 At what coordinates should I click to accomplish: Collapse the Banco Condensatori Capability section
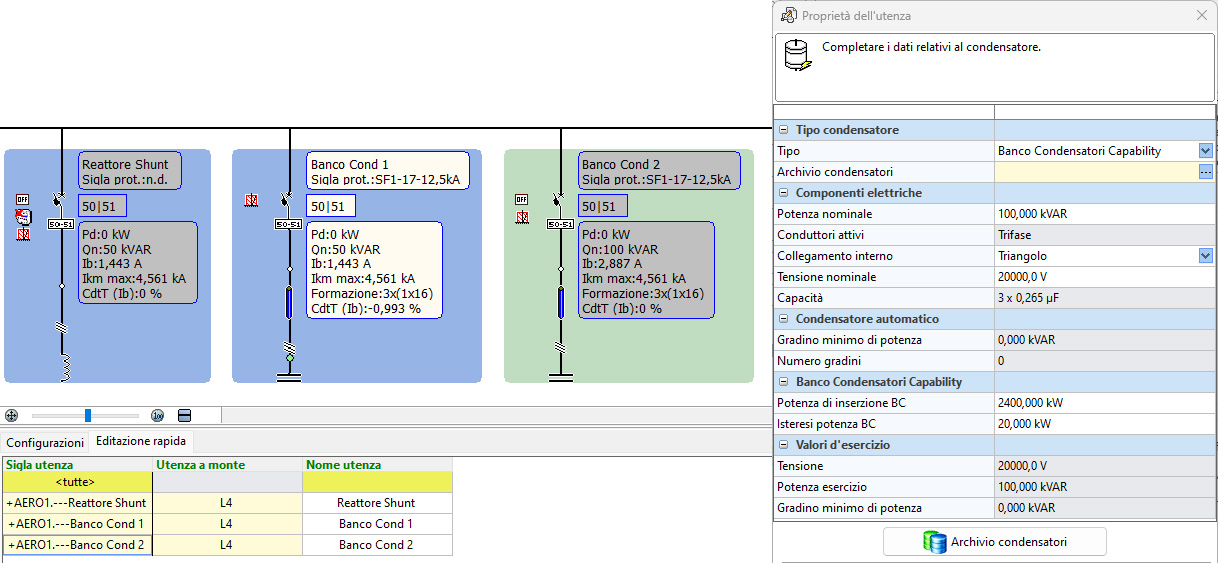(784, 382)
